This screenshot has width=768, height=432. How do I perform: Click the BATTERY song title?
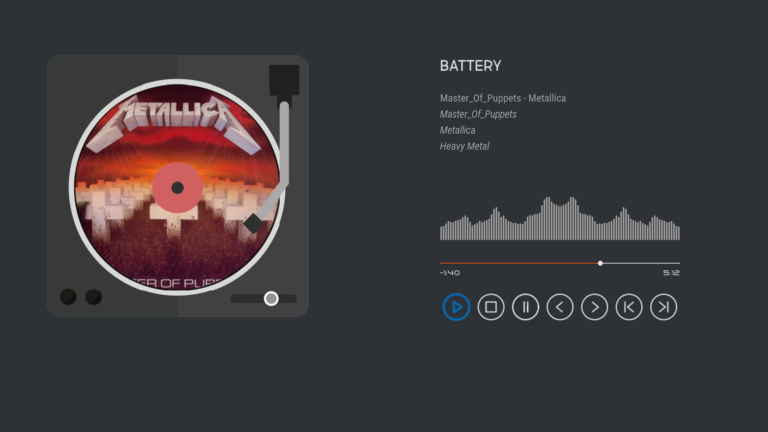[x=470, y=66]
